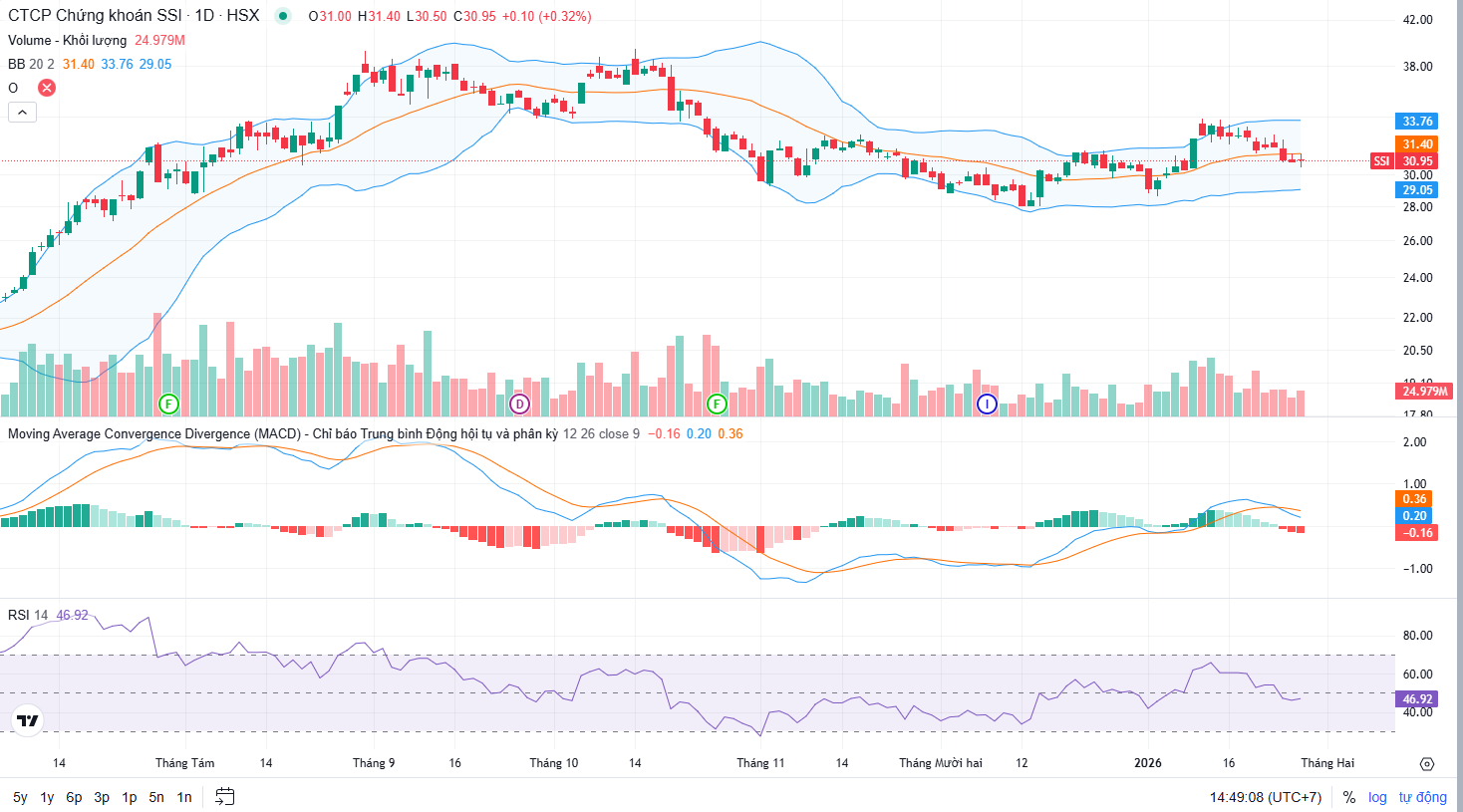This screenshot has width=1463, height=812.
Task: Open the go-to-date calendar icon
Action: click(x=225, y=796)
